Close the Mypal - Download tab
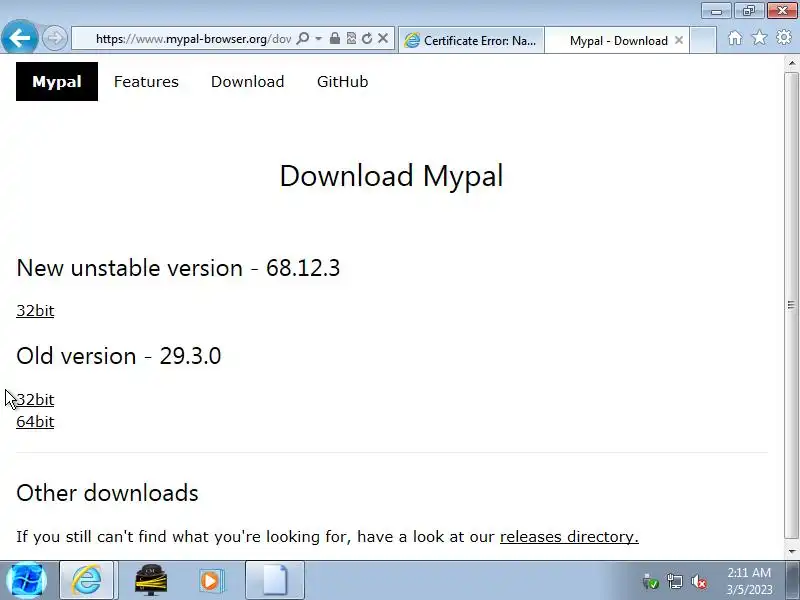The width and height of the screenshot is (800, 600). (x=679, y=40)
